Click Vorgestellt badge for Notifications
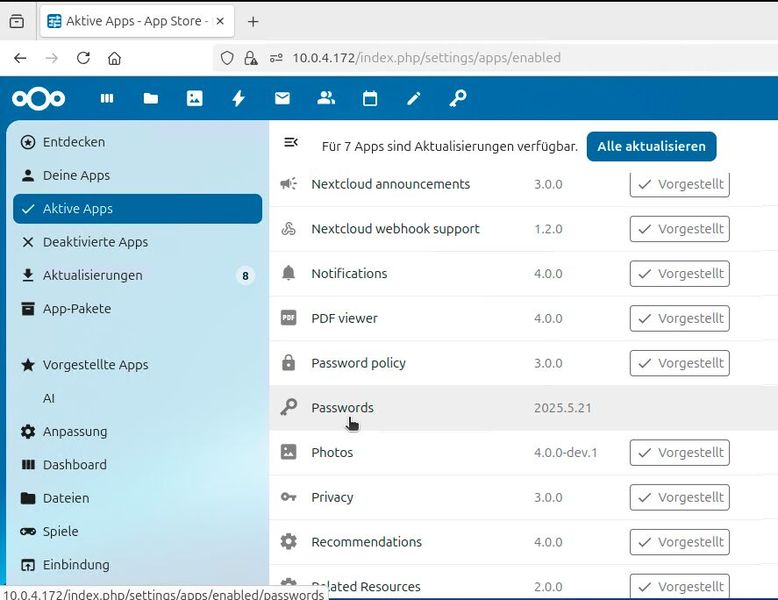The image size is (778, 600). pyautogui.click(x=680, y=273)
